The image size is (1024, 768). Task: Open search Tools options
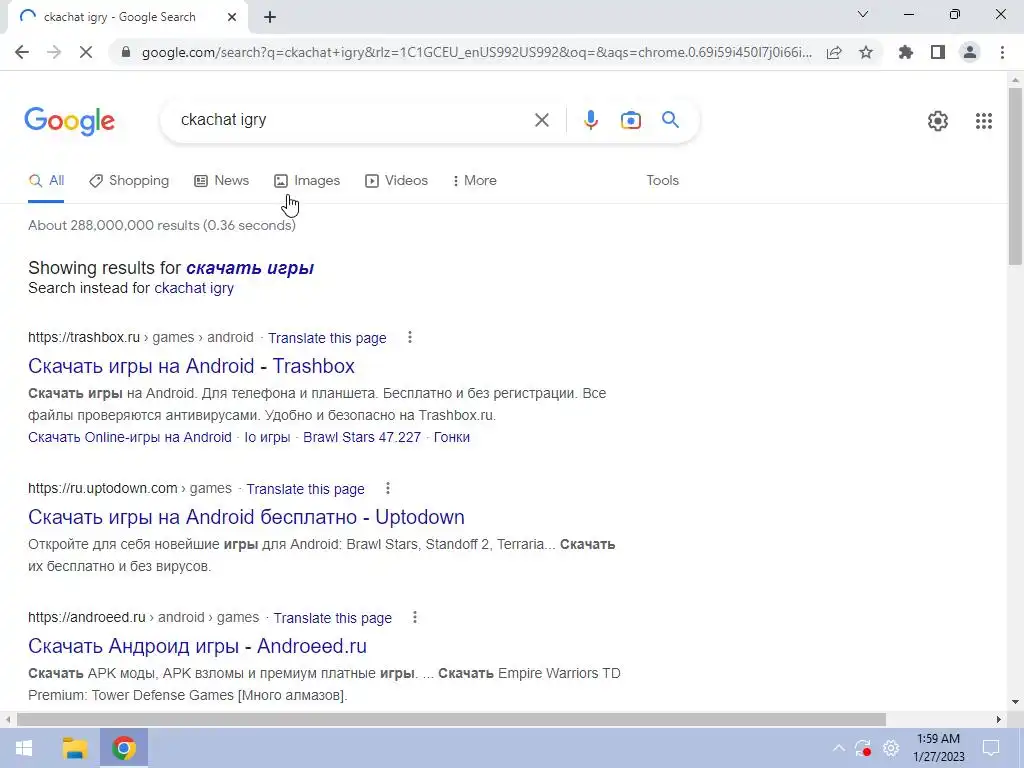coord(662,181)
